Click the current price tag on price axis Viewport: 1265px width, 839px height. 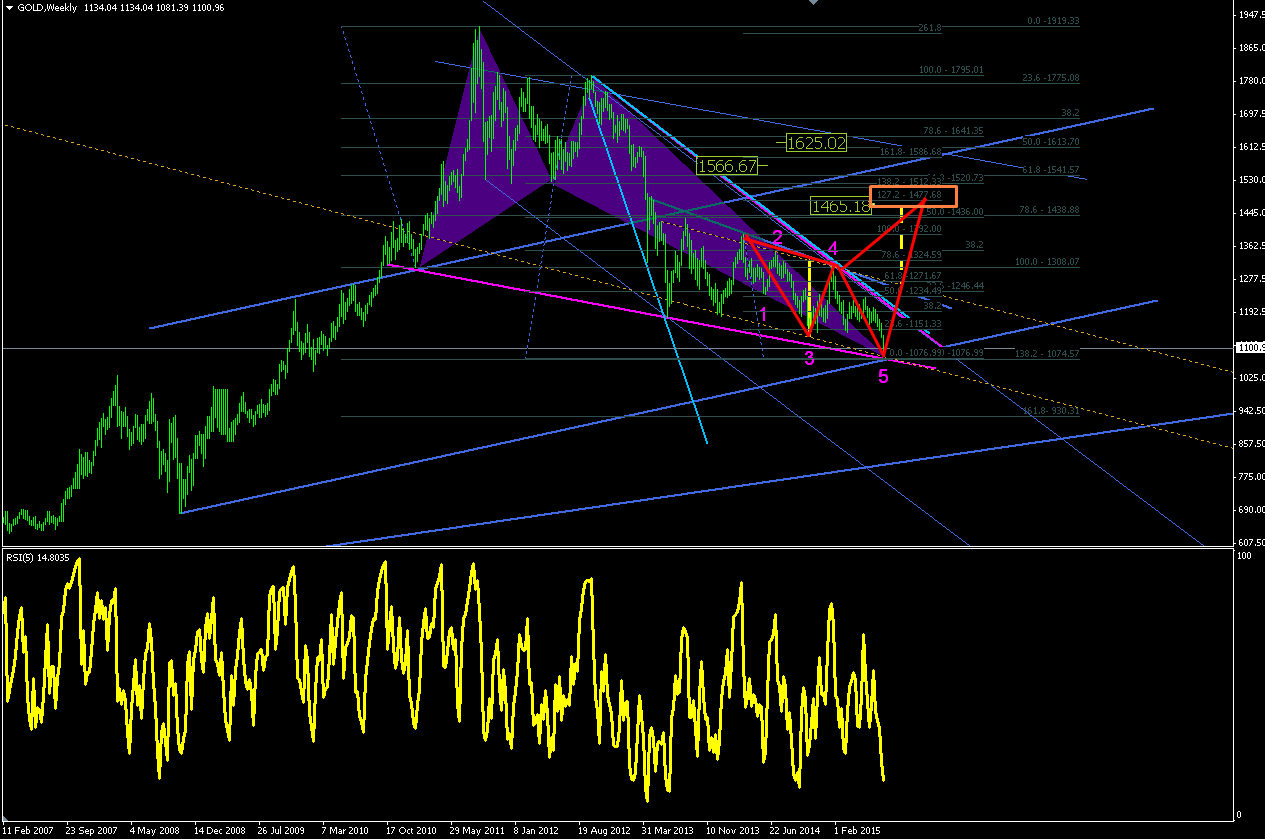1250,348
